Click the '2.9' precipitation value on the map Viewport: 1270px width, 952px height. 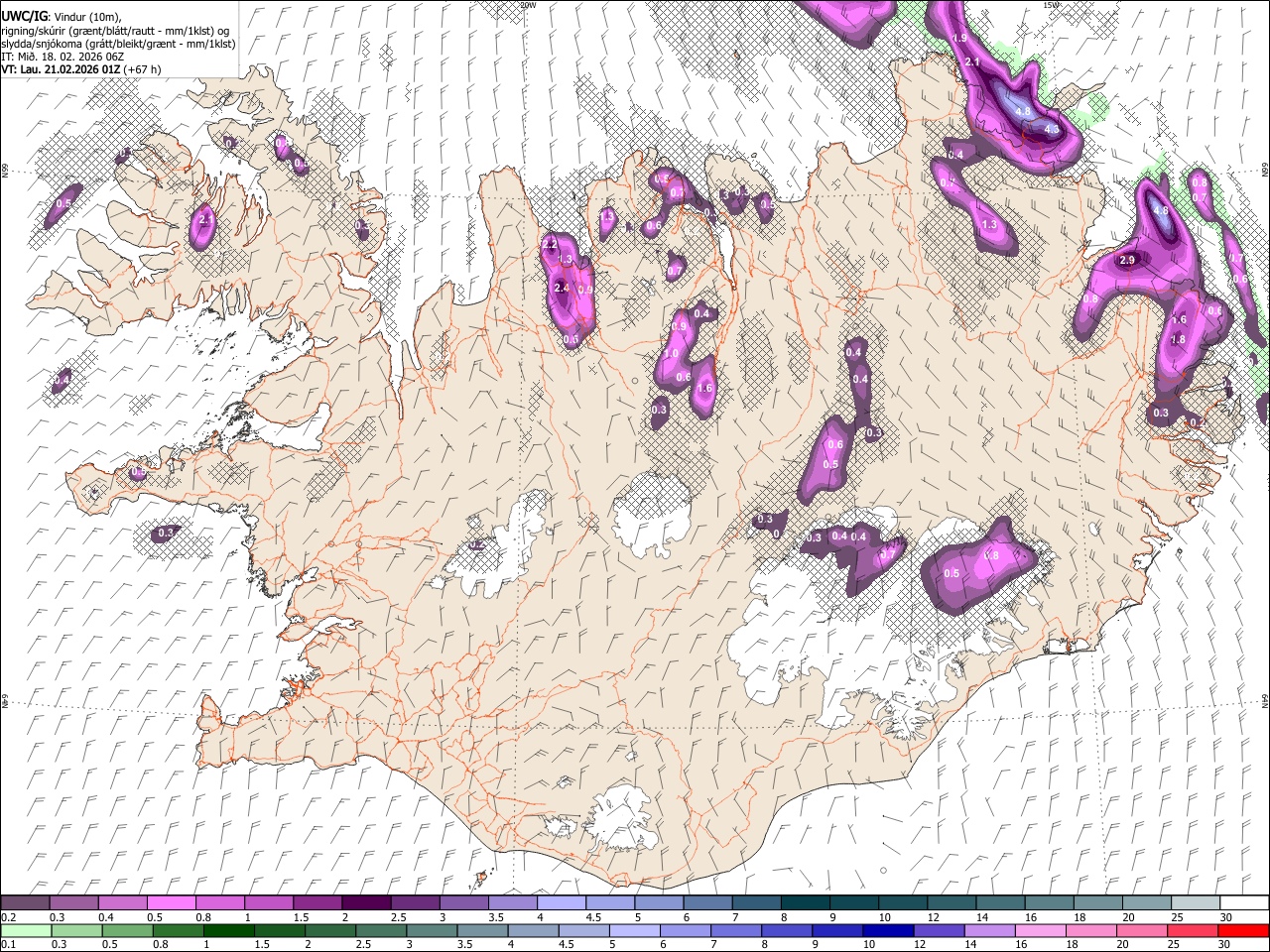(x=1127, y=261)
